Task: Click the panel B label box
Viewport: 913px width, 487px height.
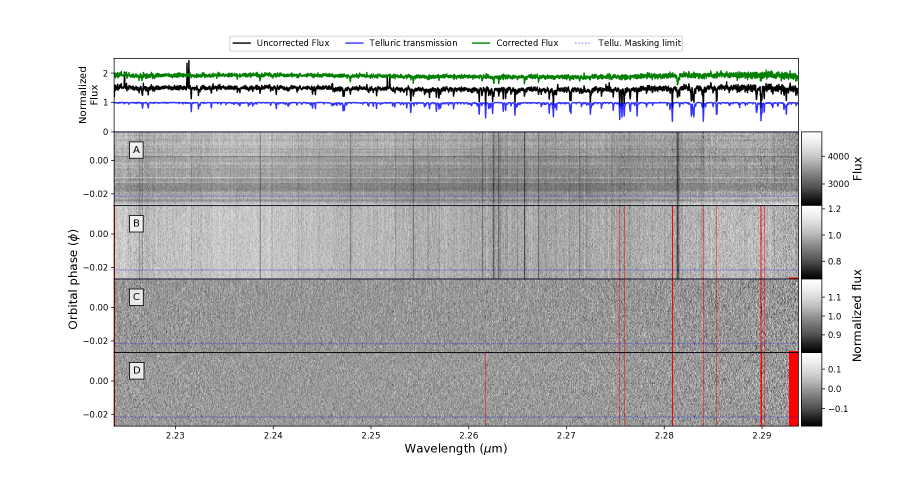Action: [x=136, y=223]
